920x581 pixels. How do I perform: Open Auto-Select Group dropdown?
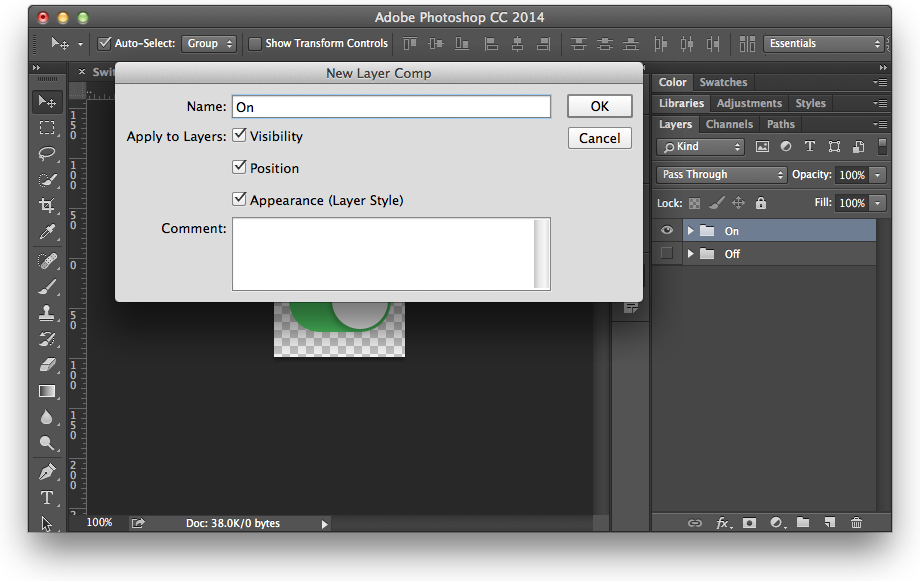pos(208,43)
